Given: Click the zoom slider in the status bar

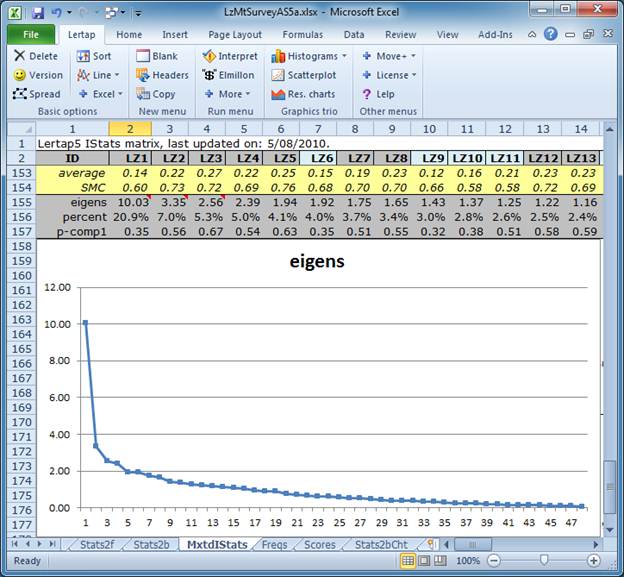Looking at the screenshot, I should pyautogui.click(x=543, y=561).
